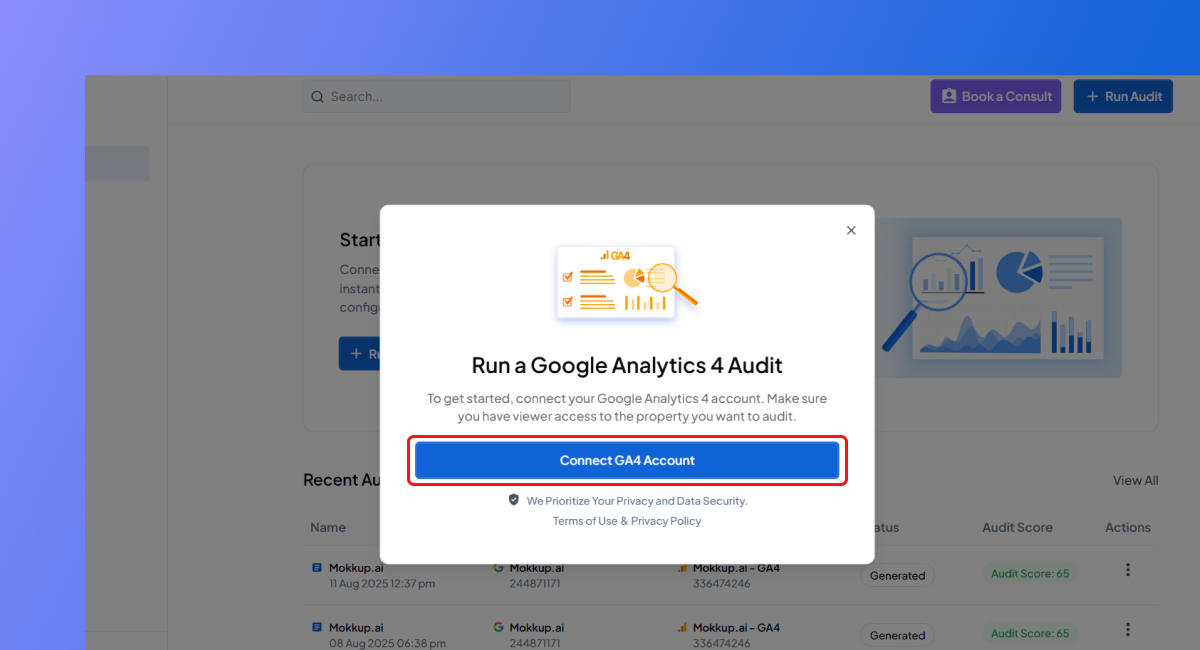This screenshot has height=650, width=1200.
Task: Click the Generated status of the 08 Aug audit
Action: tap(897, 635)
